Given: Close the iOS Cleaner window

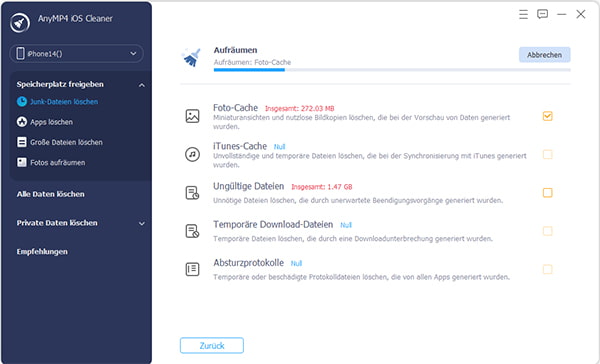Looking at the screenshot, I should 580,15.
